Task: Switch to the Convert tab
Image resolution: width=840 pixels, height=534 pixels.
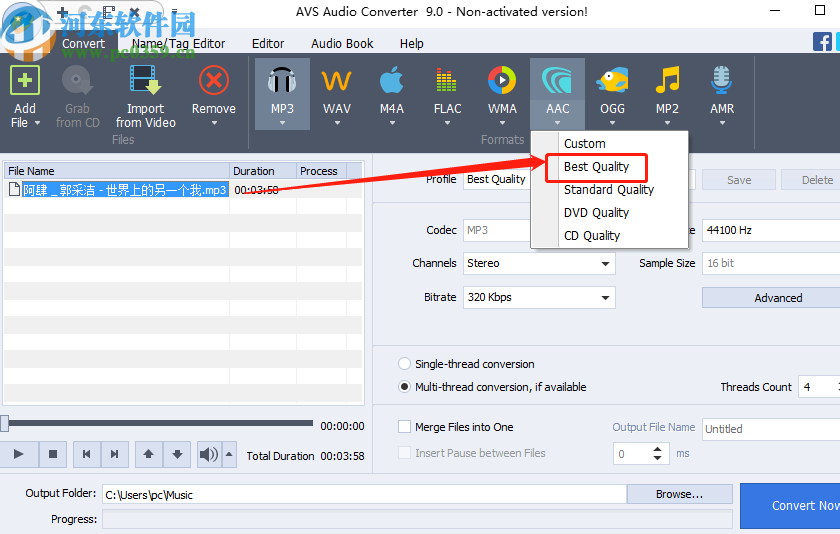Action: [84, 43]
